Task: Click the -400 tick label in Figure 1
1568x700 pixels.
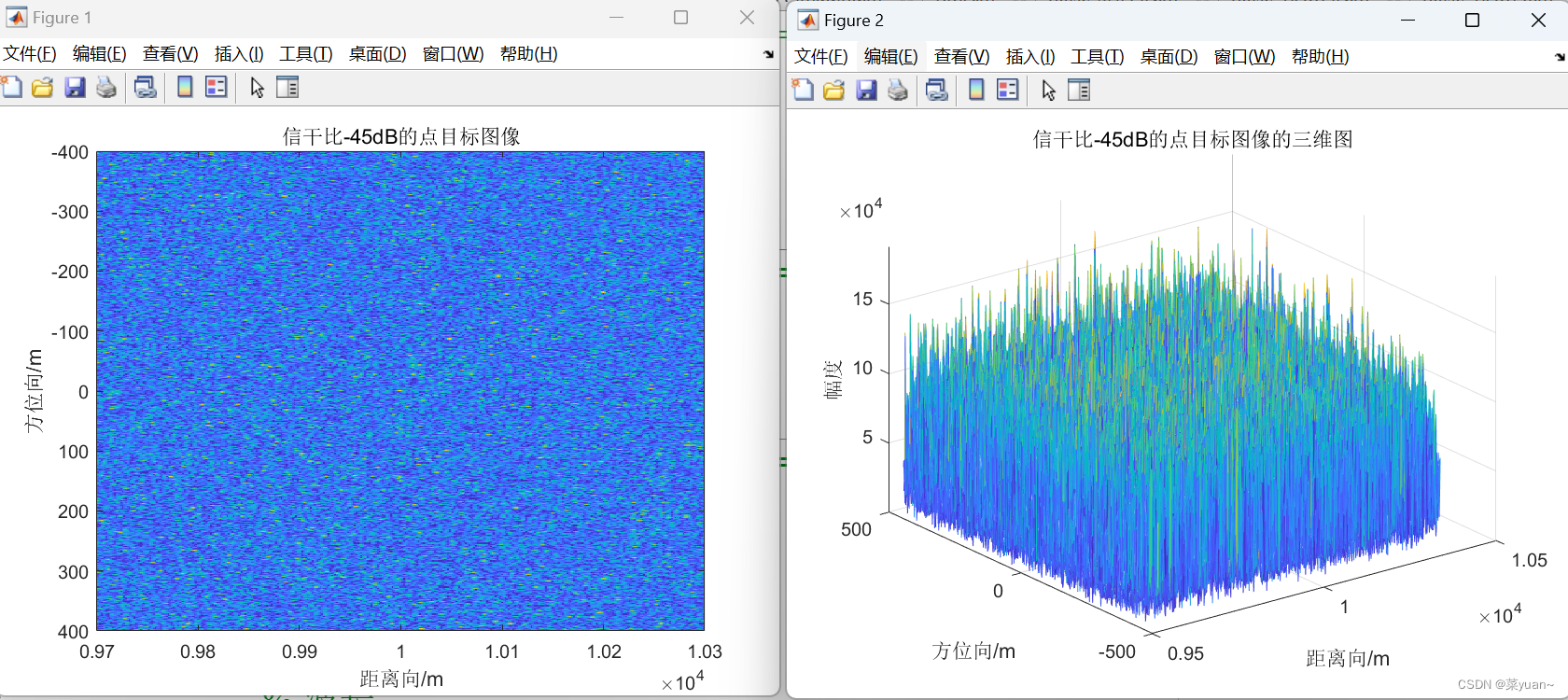Action: pos(70,152)
